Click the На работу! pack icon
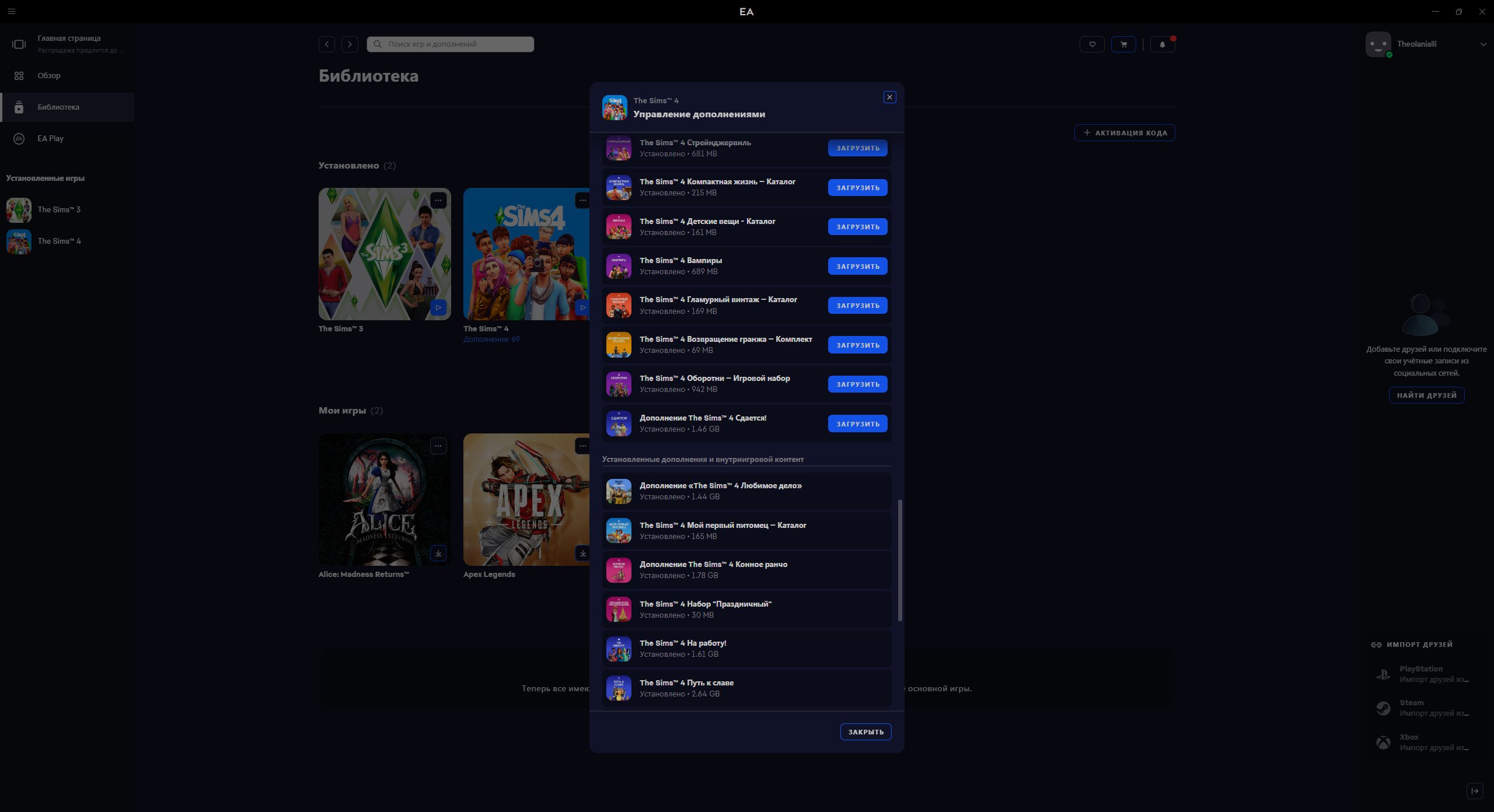This screenshot has width=1494, height=812. click(619, 649)
